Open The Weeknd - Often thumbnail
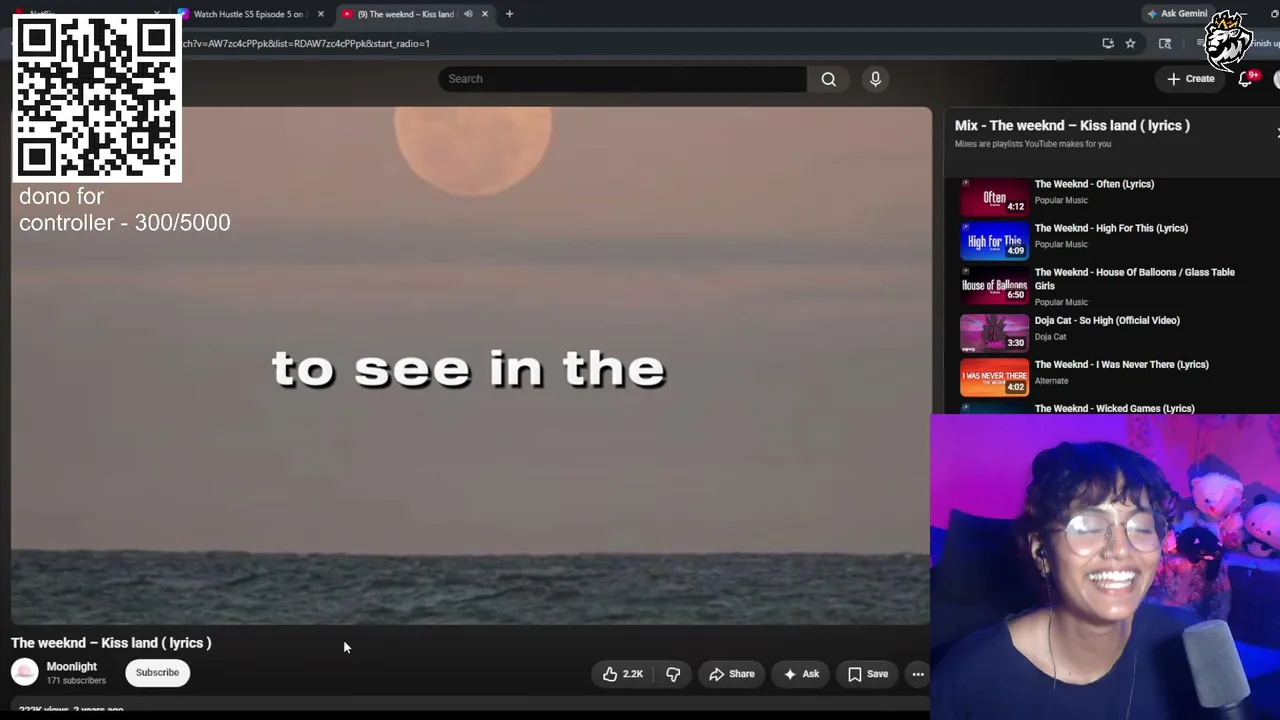The width and height of the screenshot is (1280, 720). click(x=994, y=197)
